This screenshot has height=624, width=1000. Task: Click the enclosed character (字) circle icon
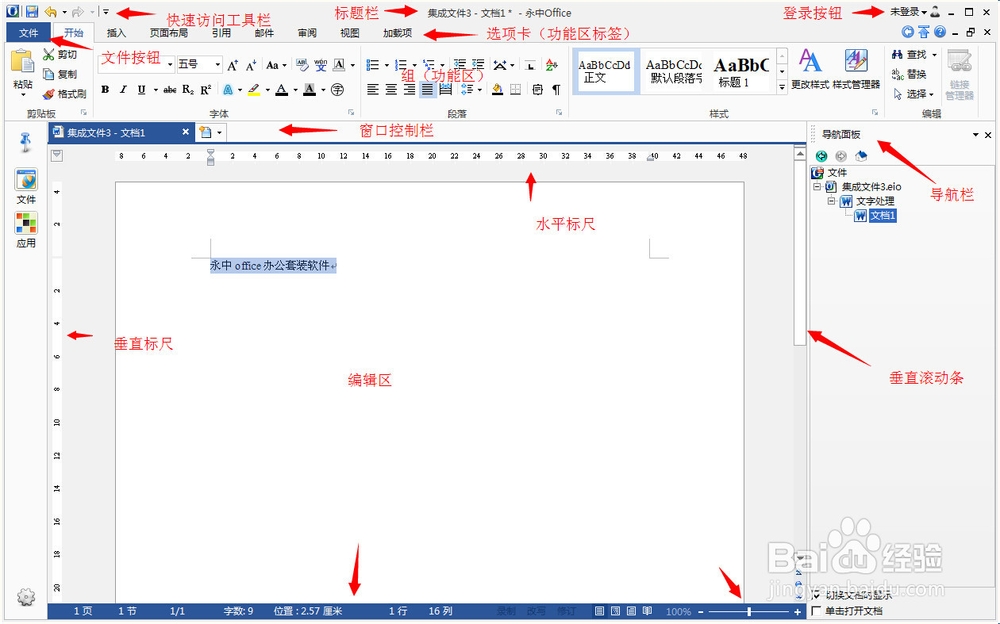tap(337, 90)
